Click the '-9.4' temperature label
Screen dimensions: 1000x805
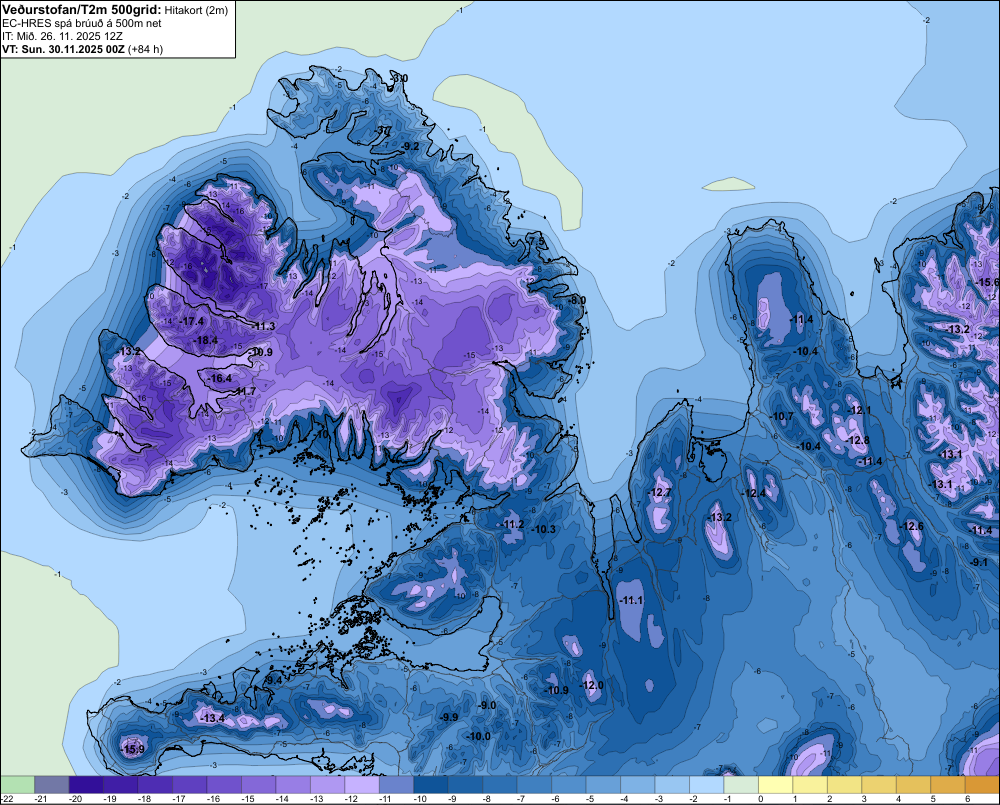pos(272,681)
